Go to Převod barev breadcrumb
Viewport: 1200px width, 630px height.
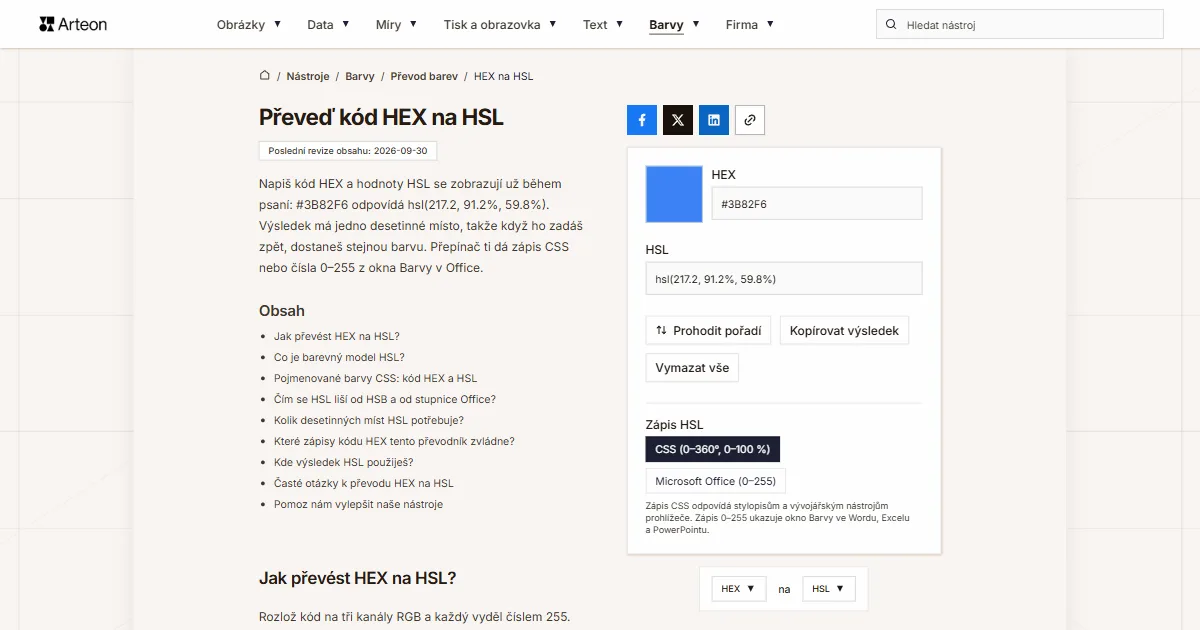coord(424,76)
